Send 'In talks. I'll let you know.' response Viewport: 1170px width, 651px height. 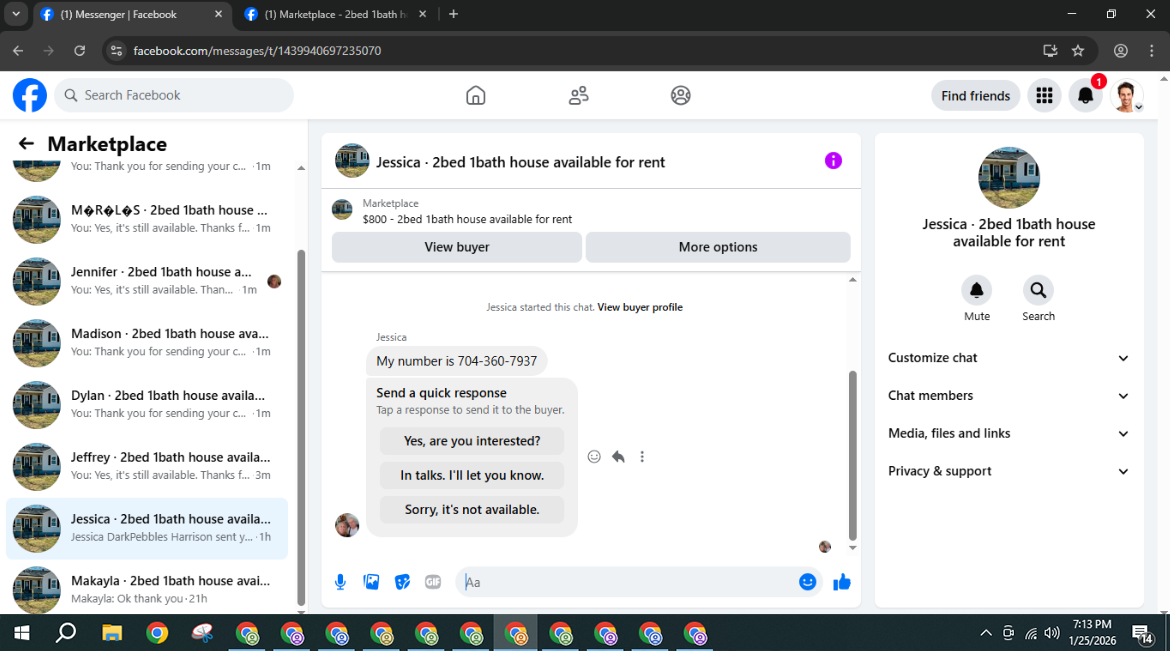pyautogui.click(x=472, y=476)
